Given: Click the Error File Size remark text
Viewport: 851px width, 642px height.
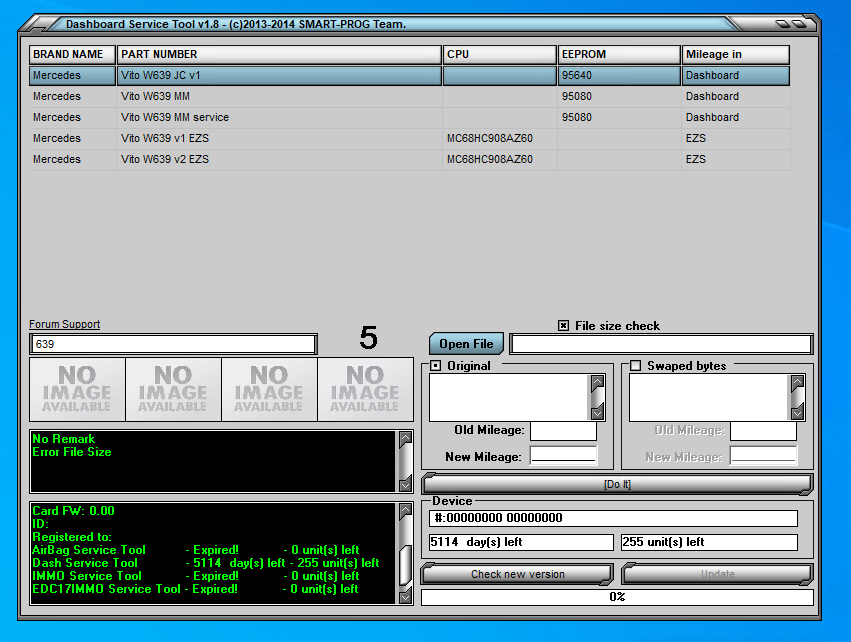Looking at the screenshot, I should [x=72, y=452].
